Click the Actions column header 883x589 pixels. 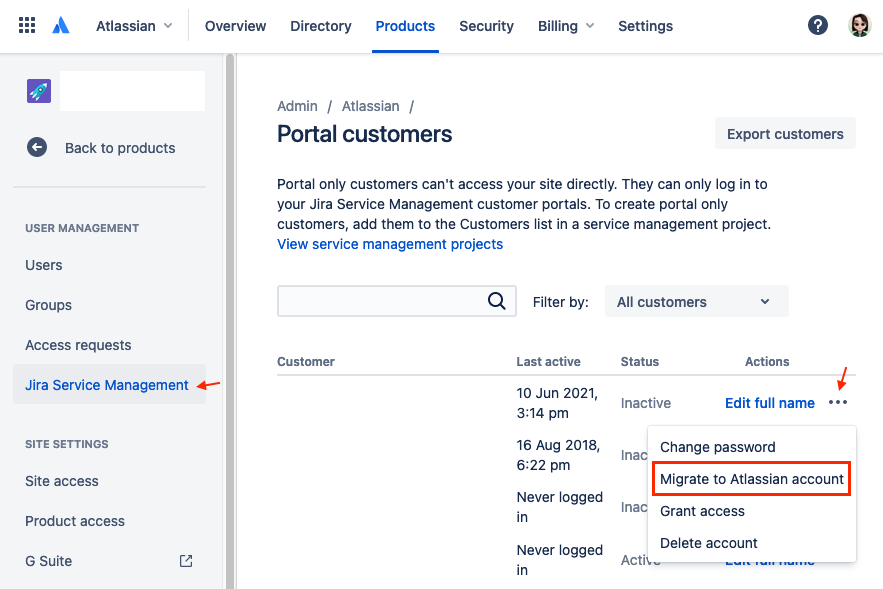point(767,362)
